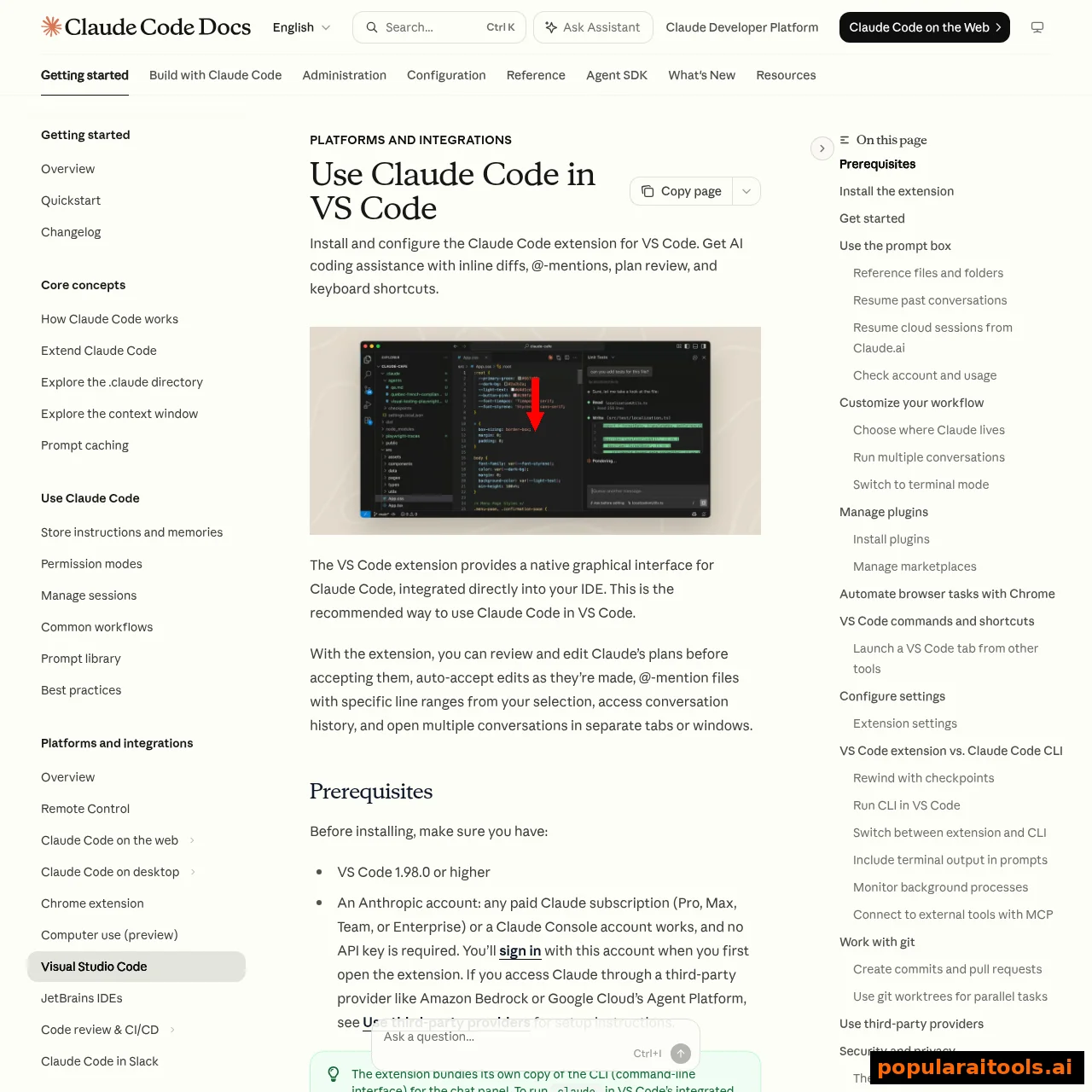Open the Permission modes page
The height and width of the screenshot is (1092, 1092).
click(91, 564)
